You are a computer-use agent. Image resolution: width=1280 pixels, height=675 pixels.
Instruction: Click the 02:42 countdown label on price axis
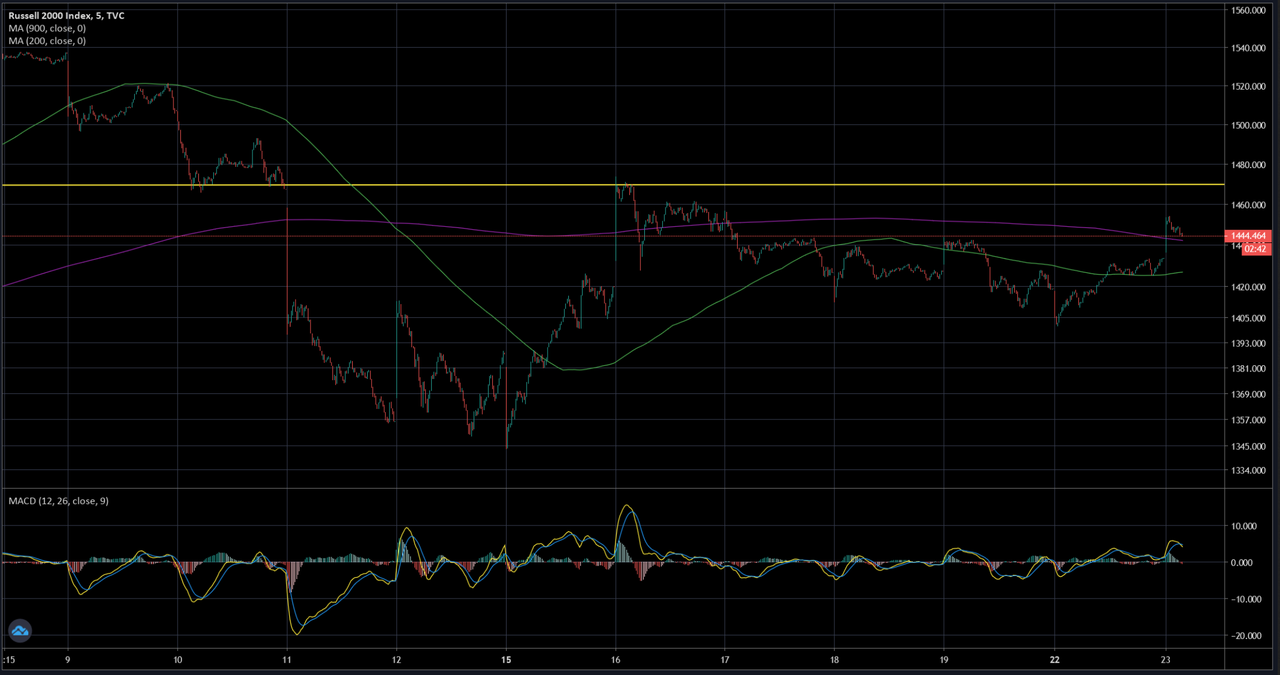[x=1257, y=248]
